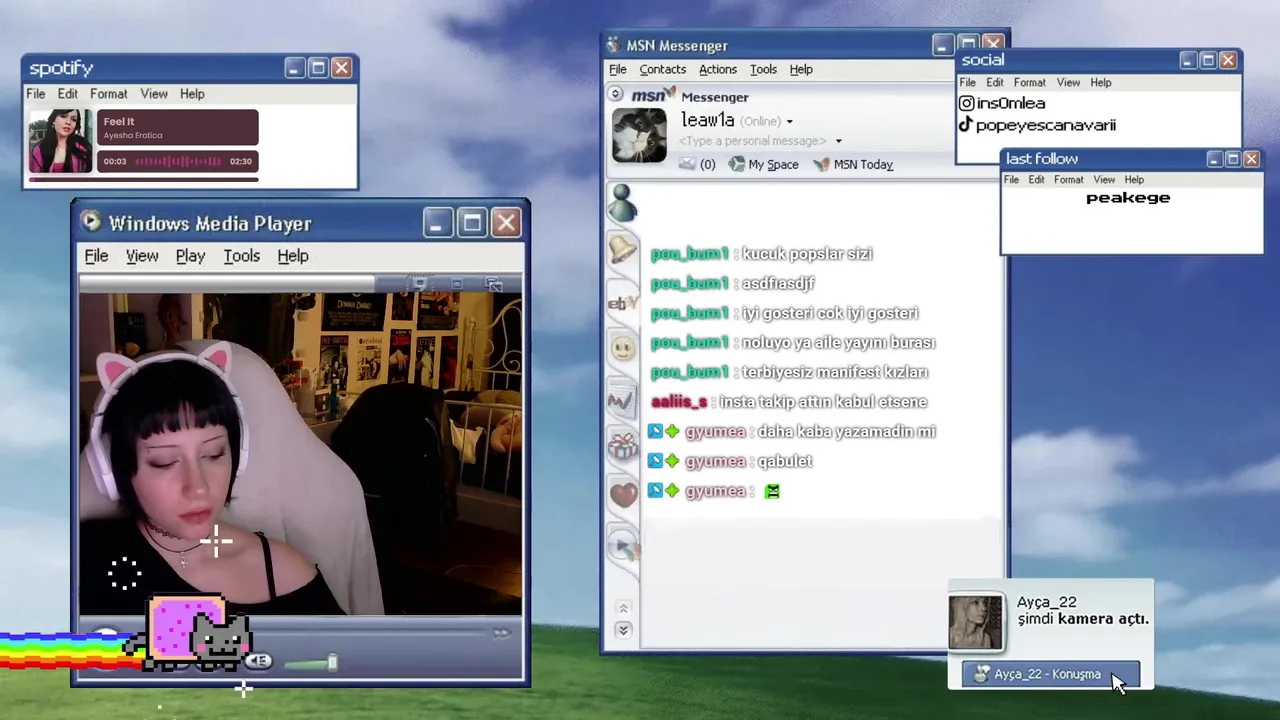Open Format menu in spotify window
The height and width of the screenshot is (720, 1280).
point(108,94)
